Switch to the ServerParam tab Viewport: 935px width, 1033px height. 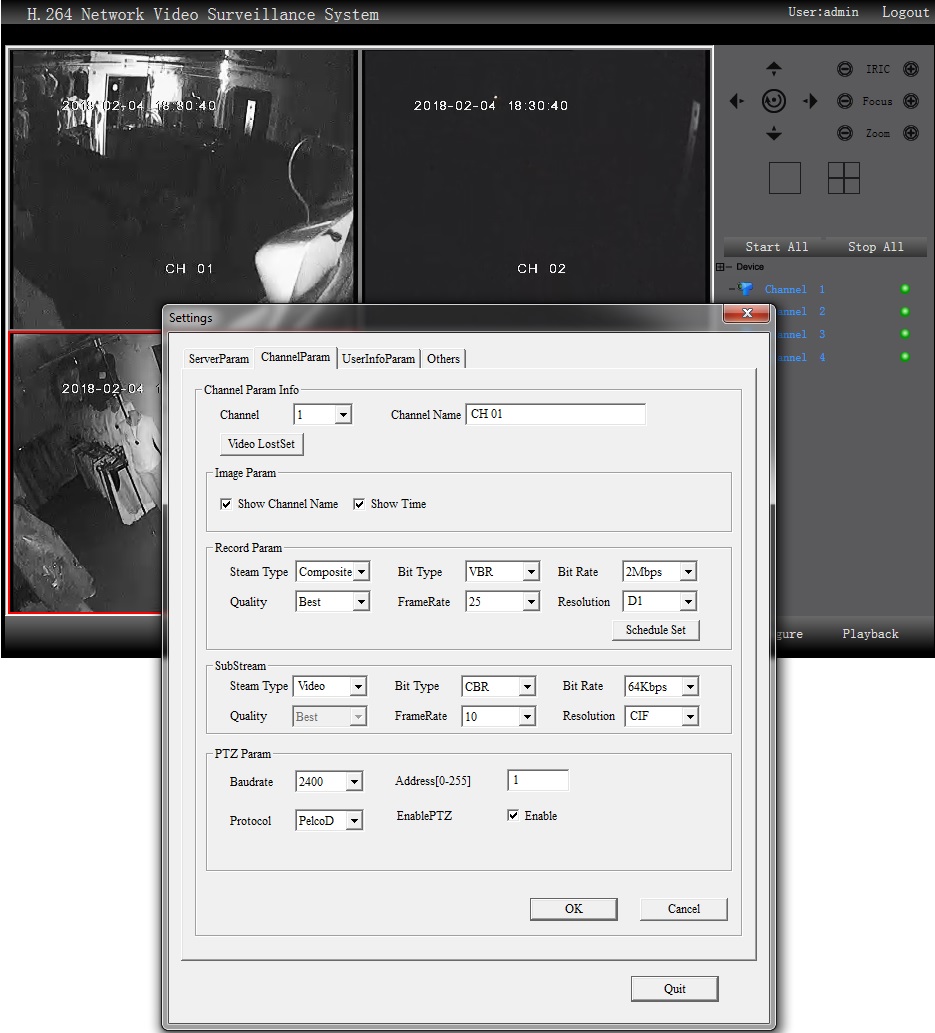tap(218, 359)
